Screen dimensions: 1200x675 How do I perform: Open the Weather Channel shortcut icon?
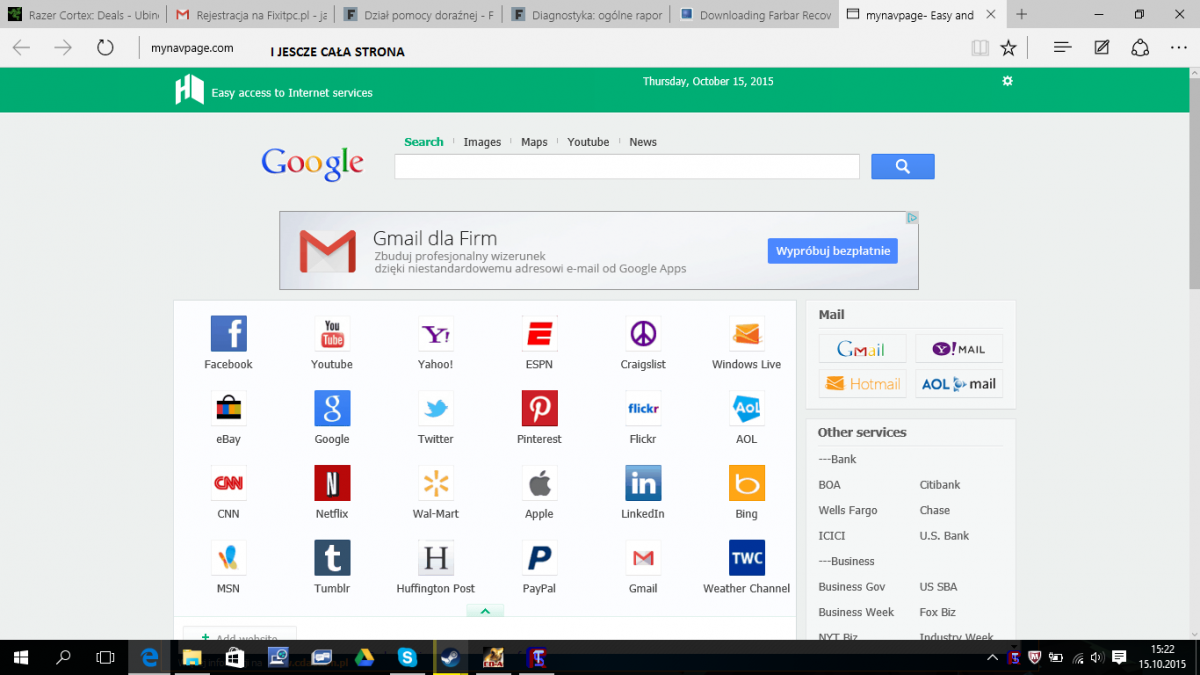coord(747,558)
